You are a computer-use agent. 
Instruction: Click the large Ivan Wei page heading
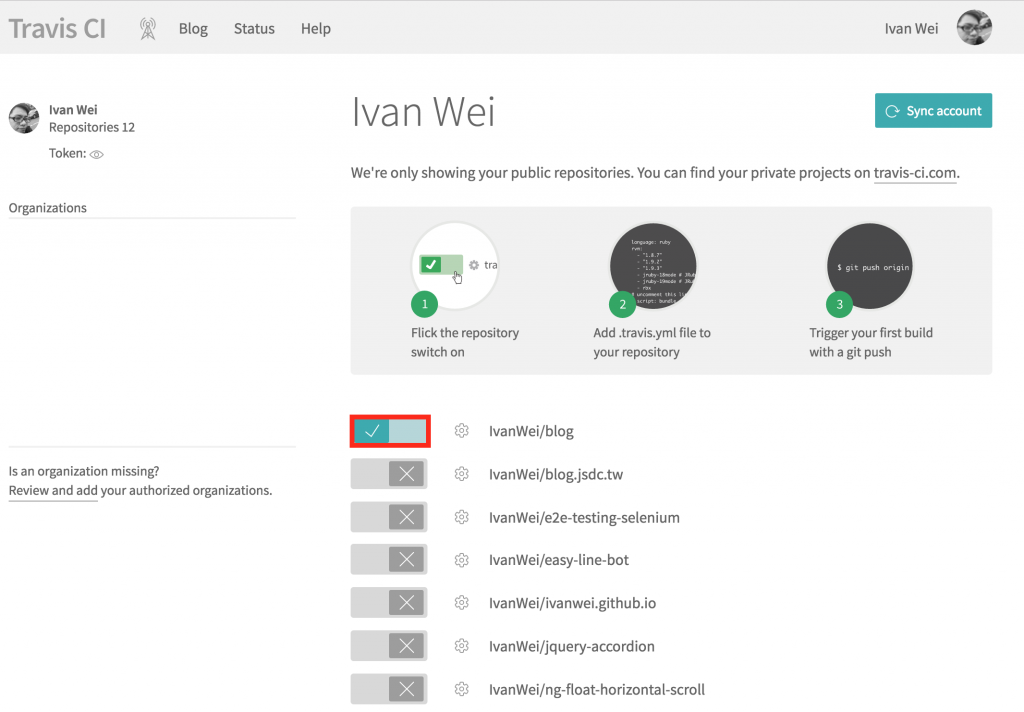[x=423, y=112]
